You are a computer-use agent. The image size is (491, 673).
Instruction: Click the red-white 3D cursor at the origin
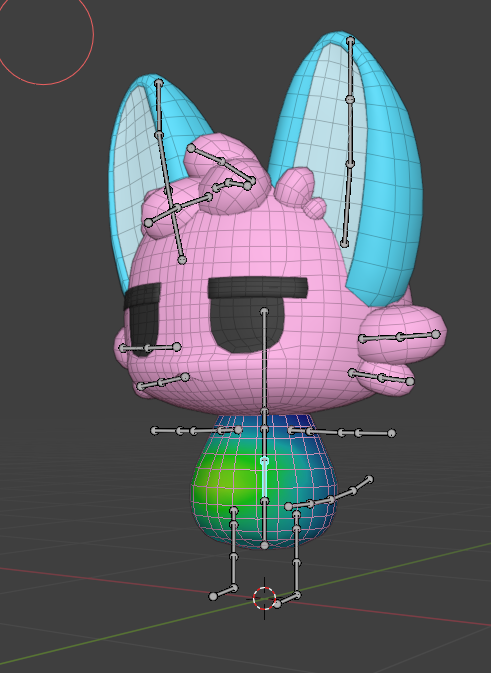(x=264, y=598)
